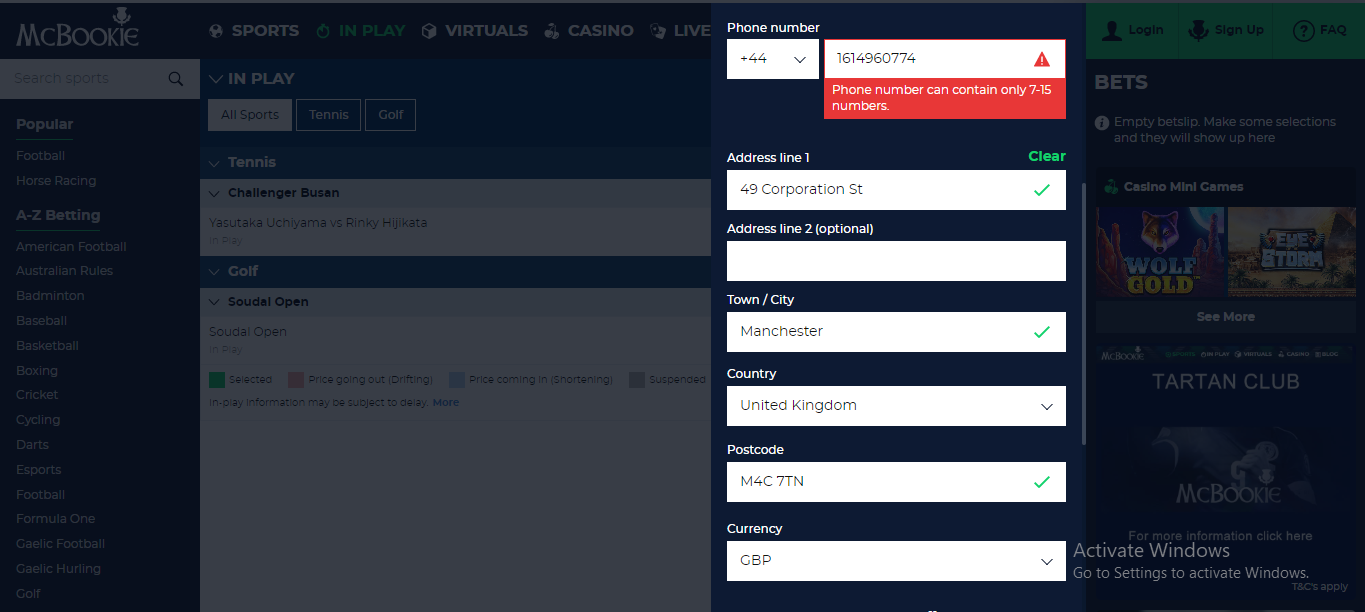
Task: Click the Login button
Action: [1133, 30]
